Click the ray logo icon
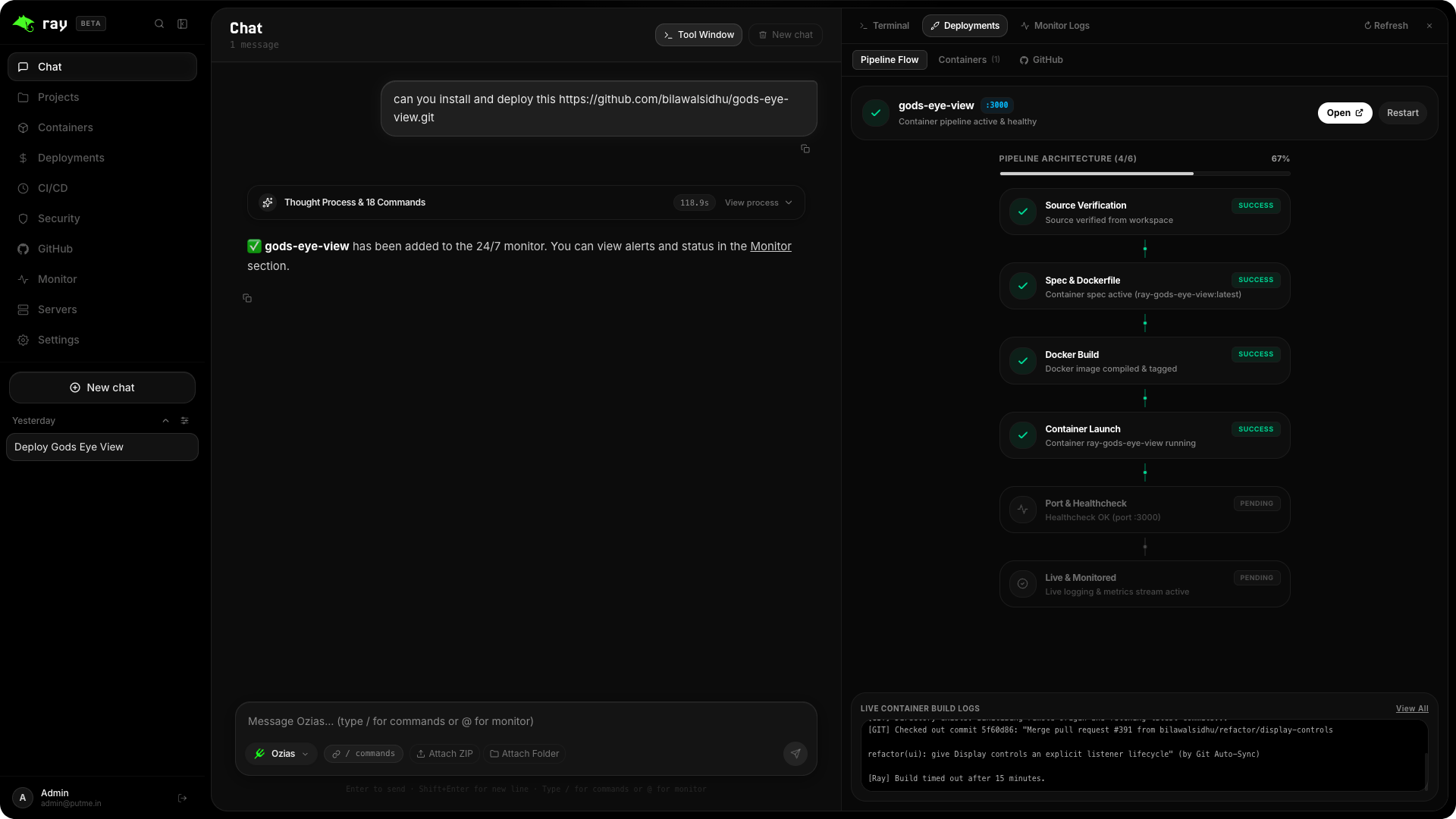1456x819 pixels. (x=24, y=24)
